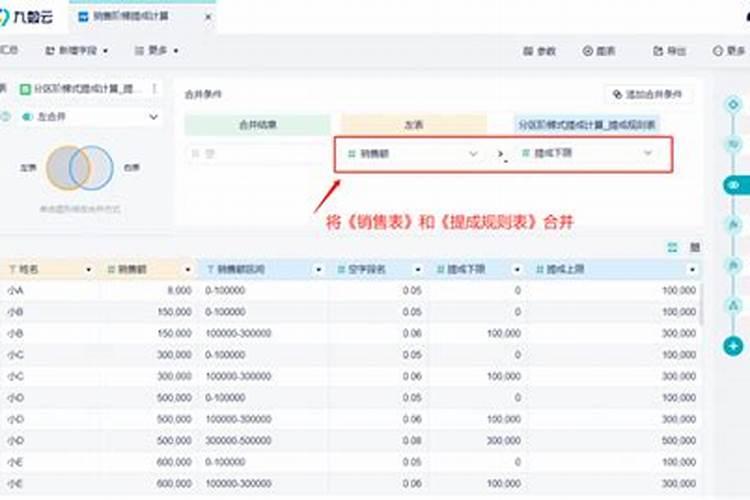Expand the 左合并 merge type dropdown
The width and height of the screenshot is (750, 500).
coord(90,117)
